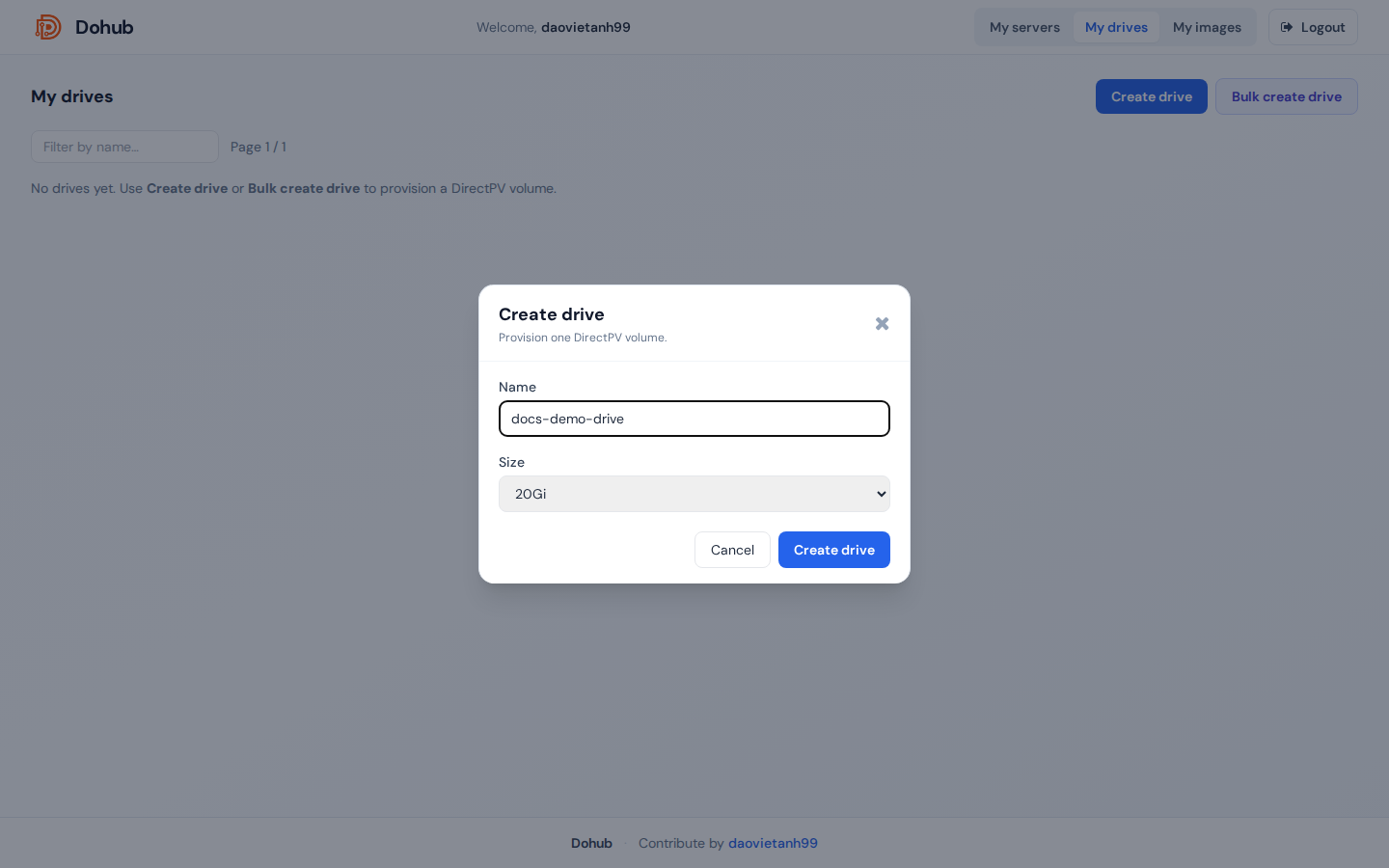The height and width of the screenshot is (868, 1389).
Task: Open Bulk create drive
Action: pos(1287,96)
